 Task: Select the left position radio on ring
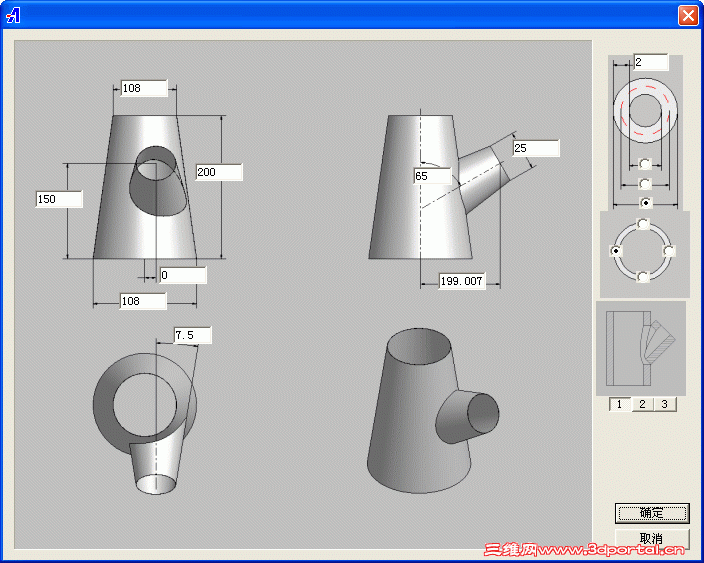pyautogui.click(x=616, y=251)
